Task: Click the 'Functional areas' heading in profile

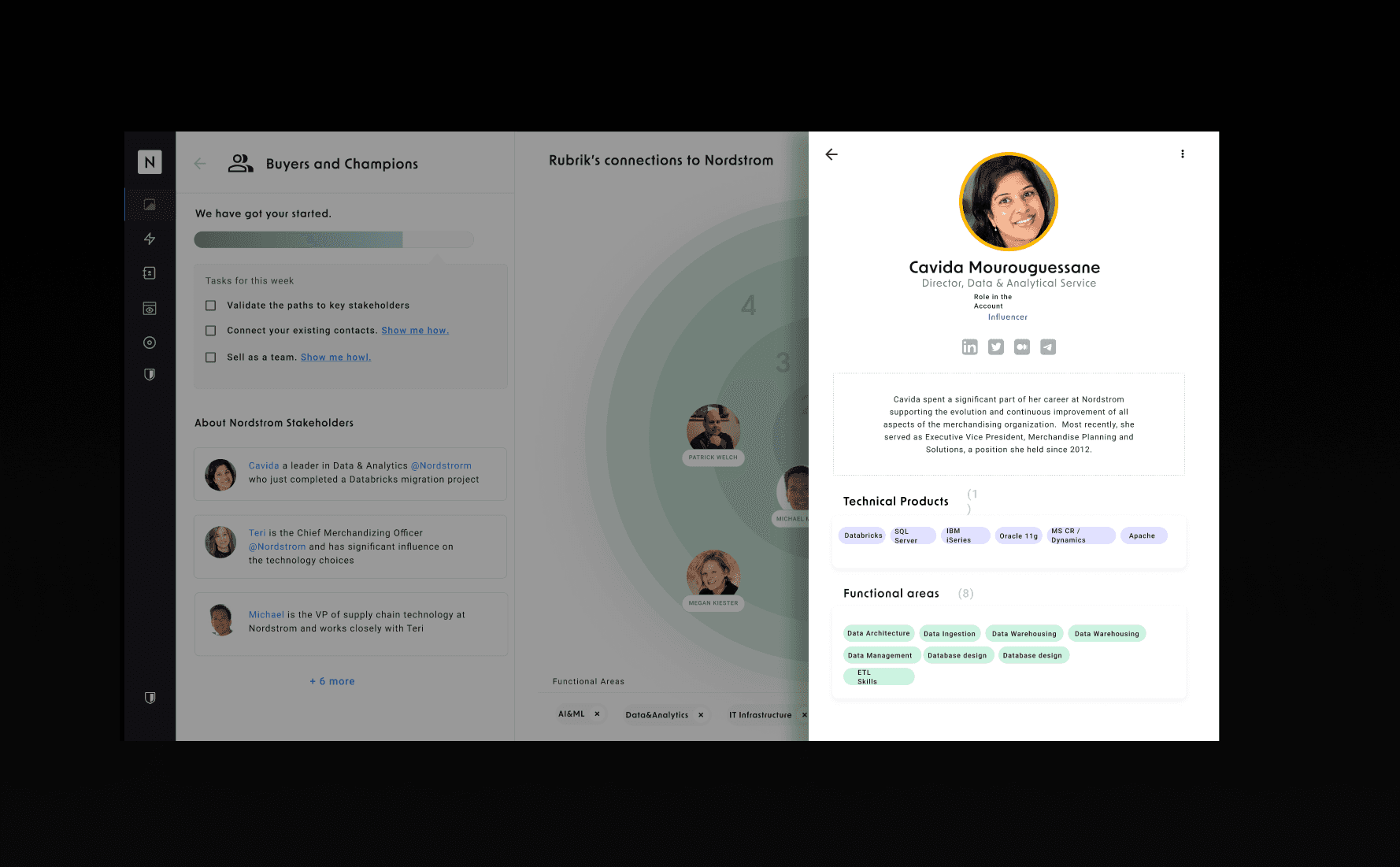Action: coord(891,594)
